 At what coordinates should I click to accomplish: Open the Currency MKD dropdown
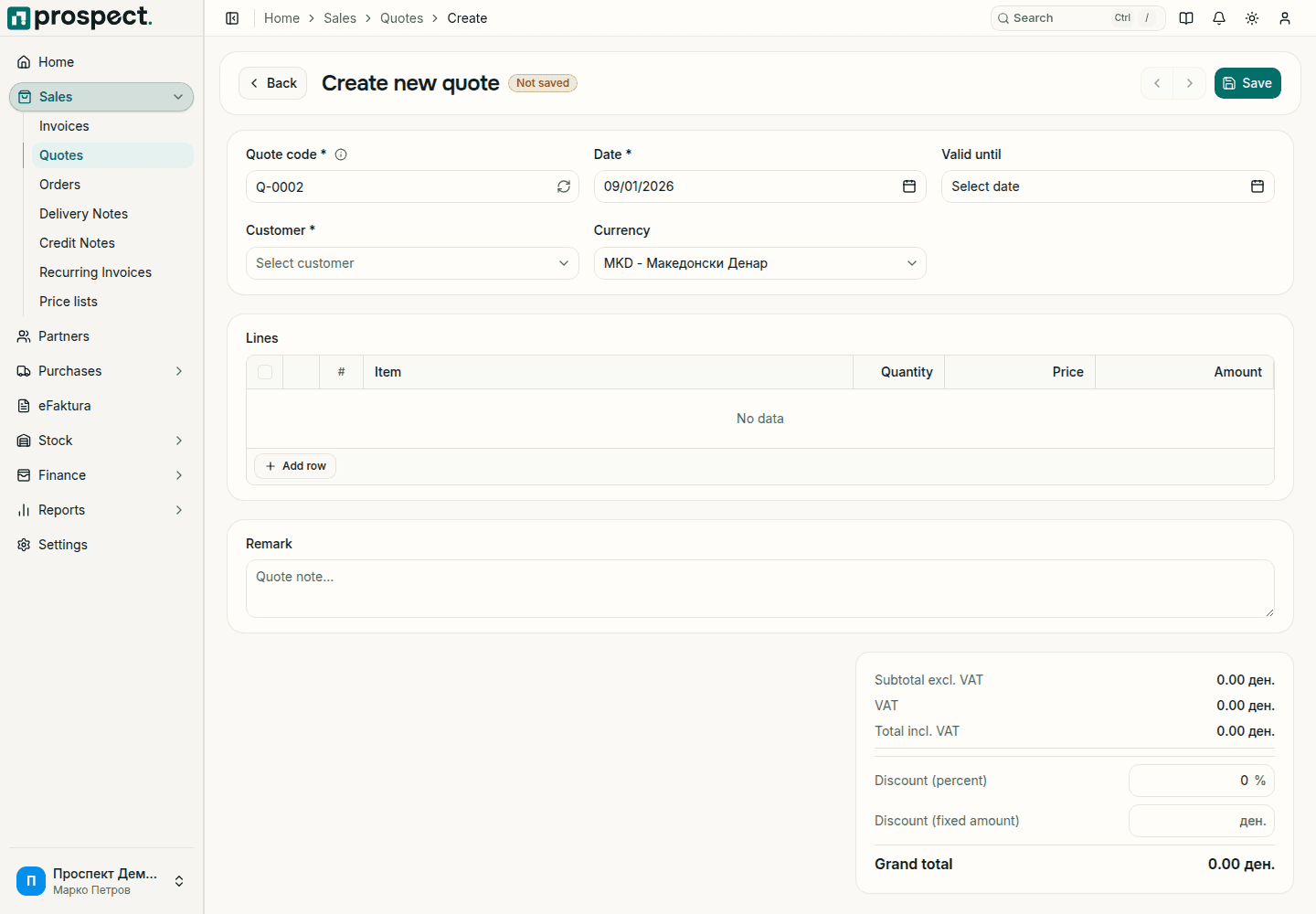pyautogui.click(x=760, y=263)
